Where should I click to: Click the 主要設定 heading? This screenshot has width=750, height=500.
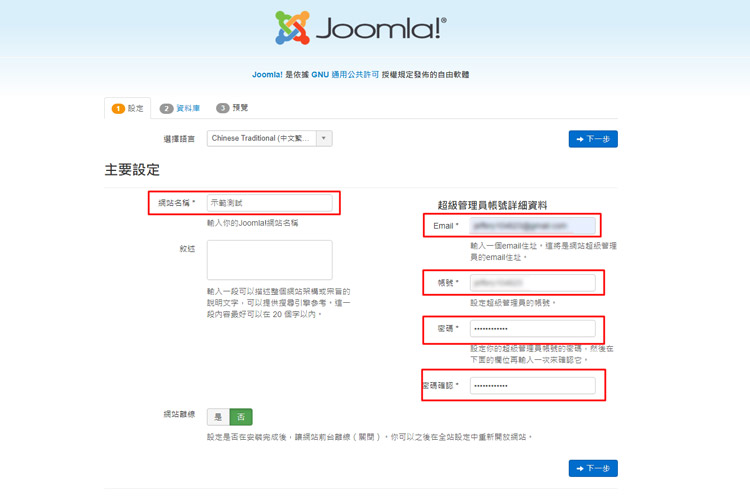(x=132, y=170)
